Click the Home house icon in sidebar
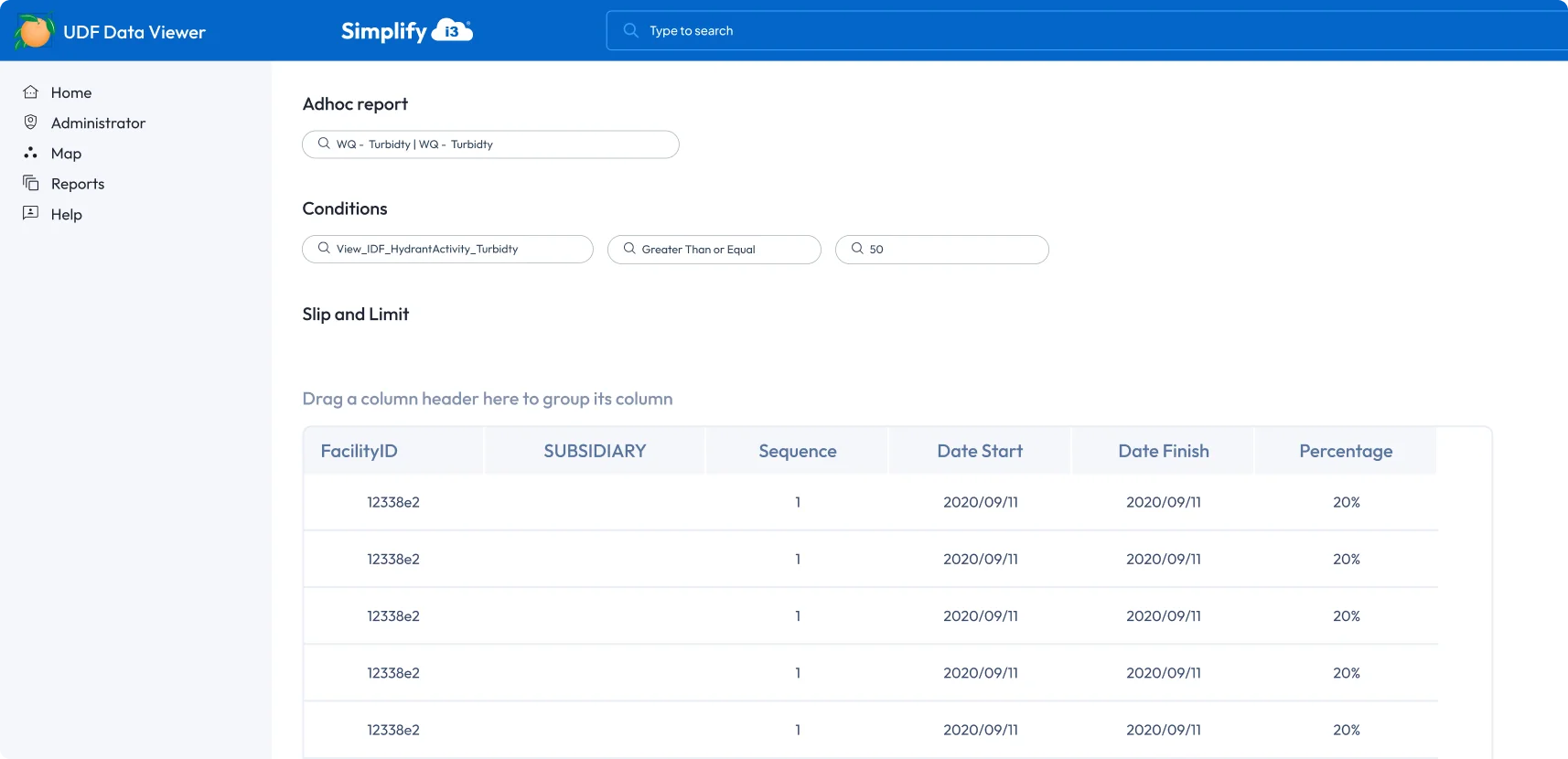 click(31, 92)
